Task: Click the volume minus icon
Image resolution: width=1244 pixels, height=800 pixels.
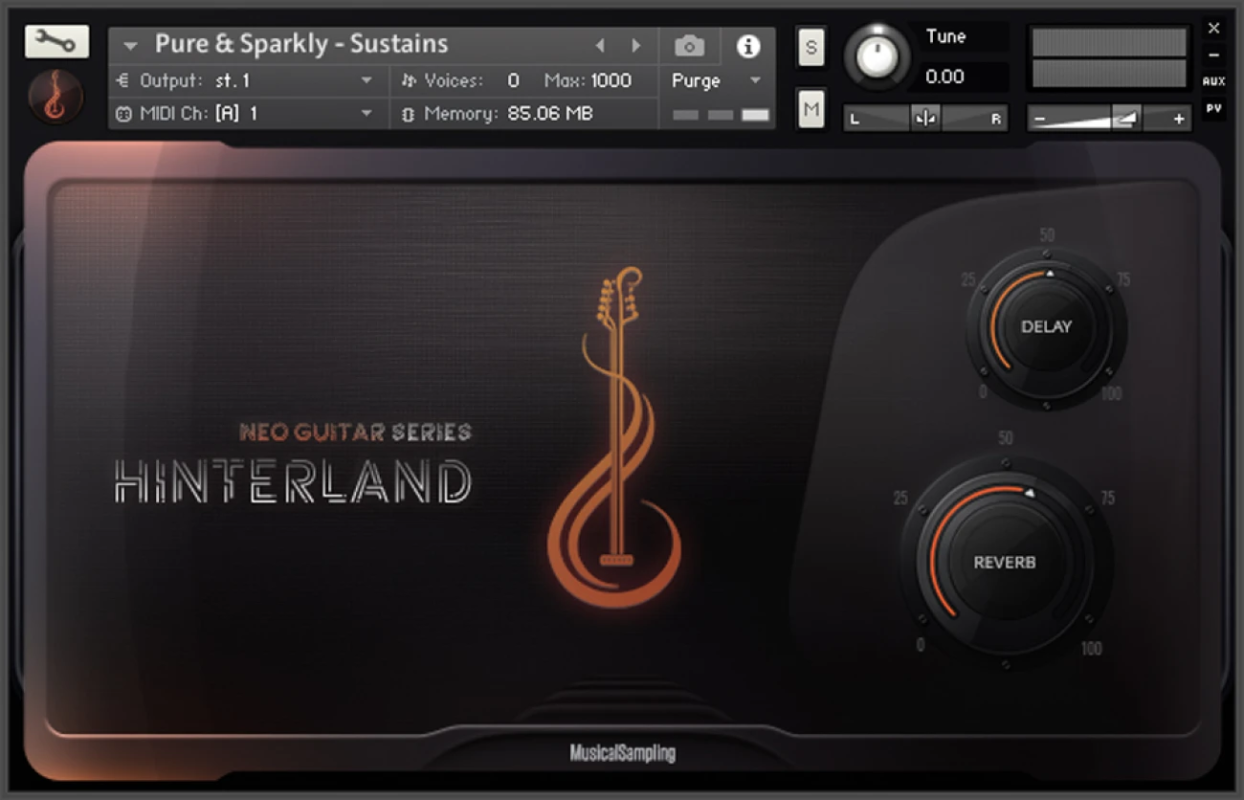Action: click(x=1039, y=119)
